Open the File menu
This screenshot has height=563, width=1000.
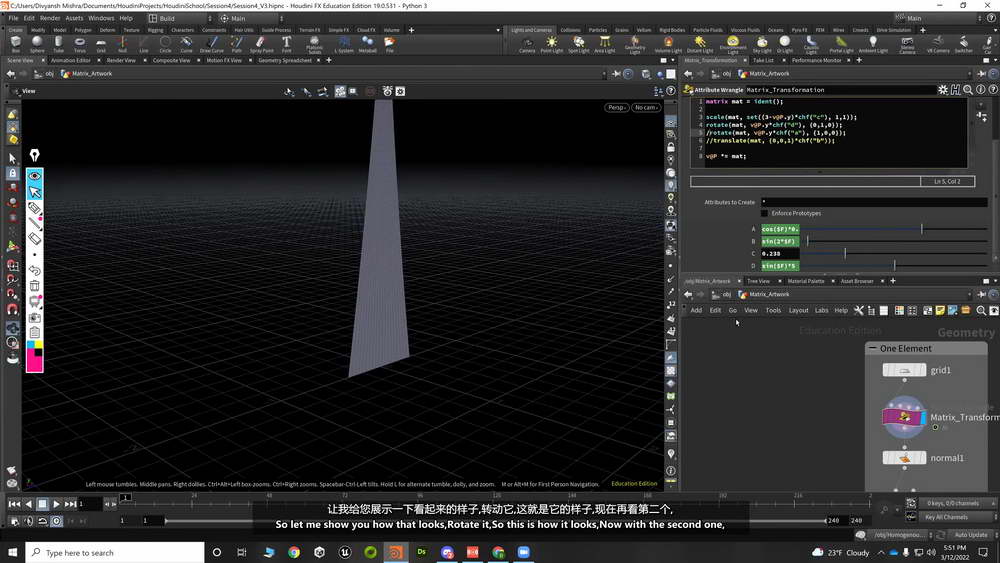click(13, 18)
